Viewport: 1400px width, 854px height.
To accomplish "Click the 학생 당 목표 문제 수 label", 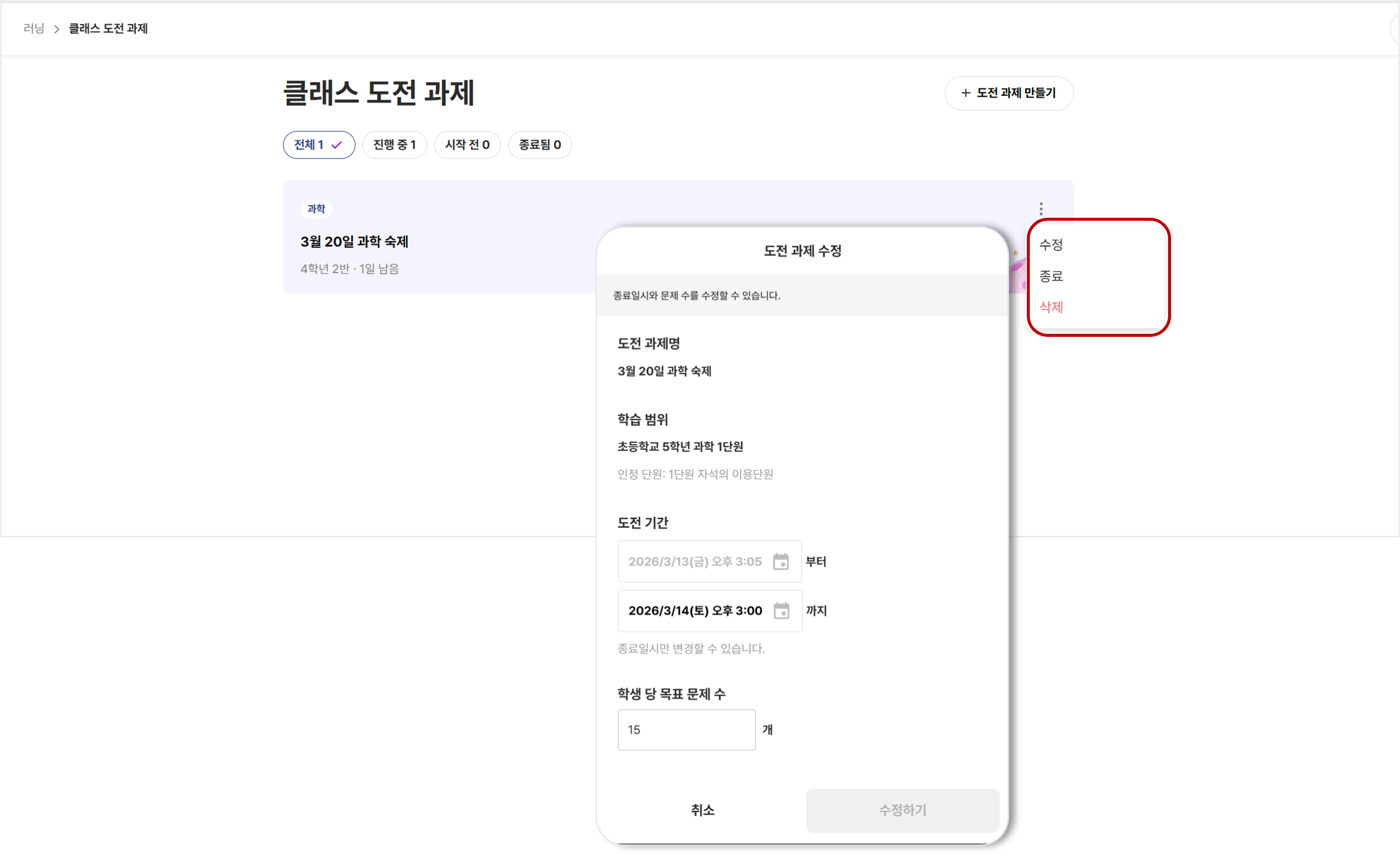I will tap(671, 694).
